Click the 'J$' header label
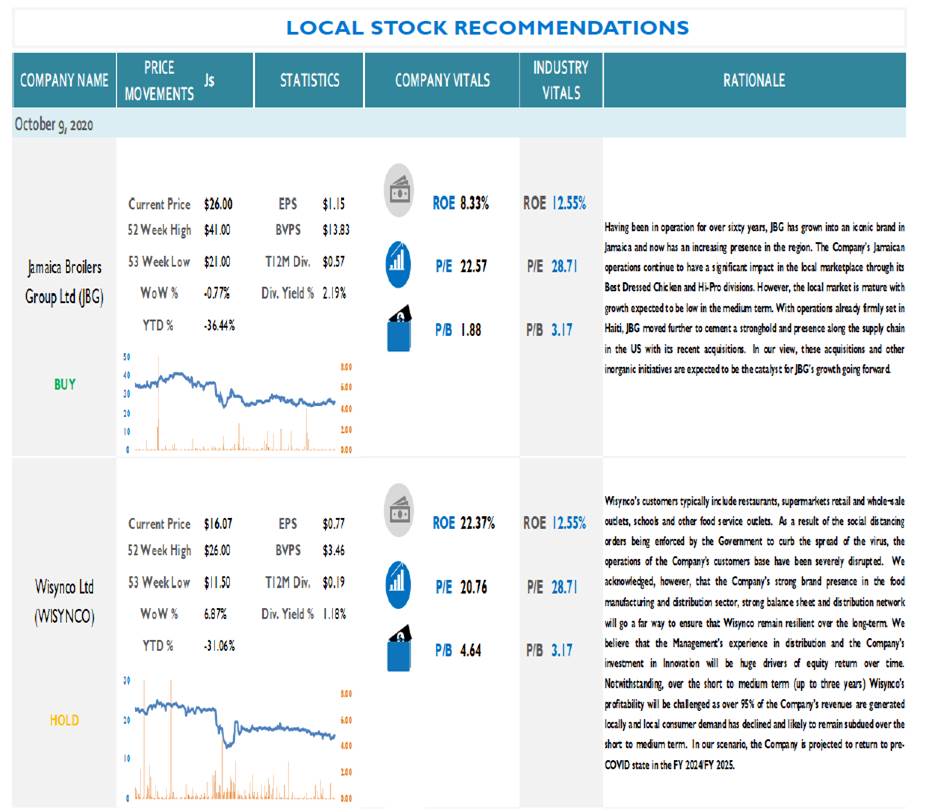The height and width of the screenshot is (812, 932). tap(209, 80)
